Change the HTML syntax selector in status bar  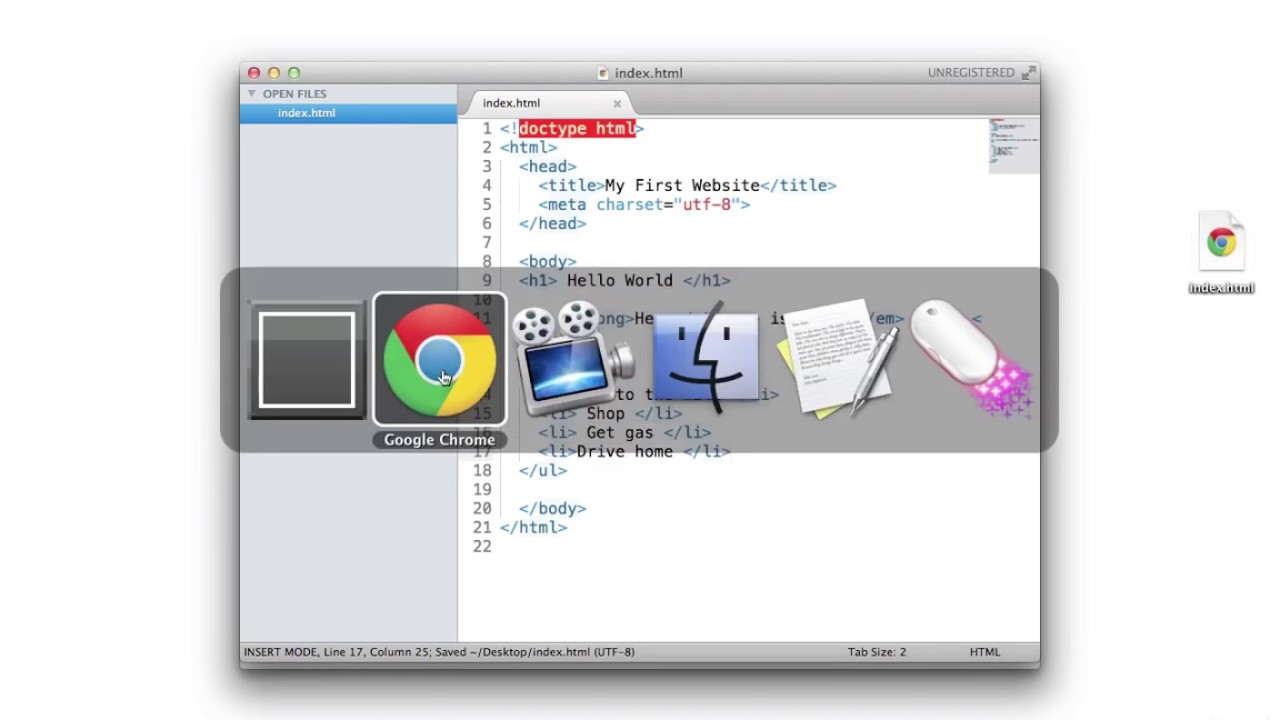pos(984,652)
